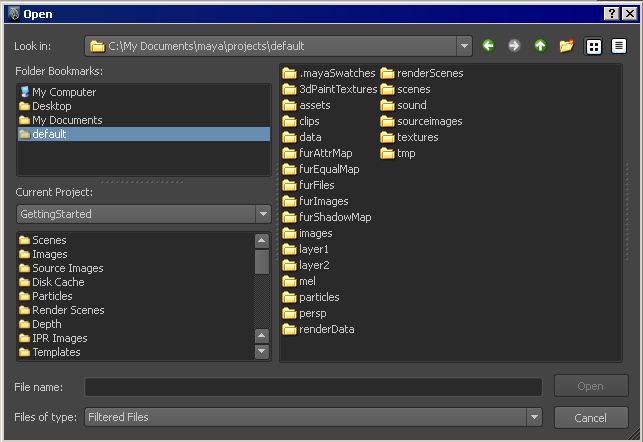Select the particles folder in file list
The height and width of the screenshot is (442, 643).
pyautogui.click(x=311, y=297)
